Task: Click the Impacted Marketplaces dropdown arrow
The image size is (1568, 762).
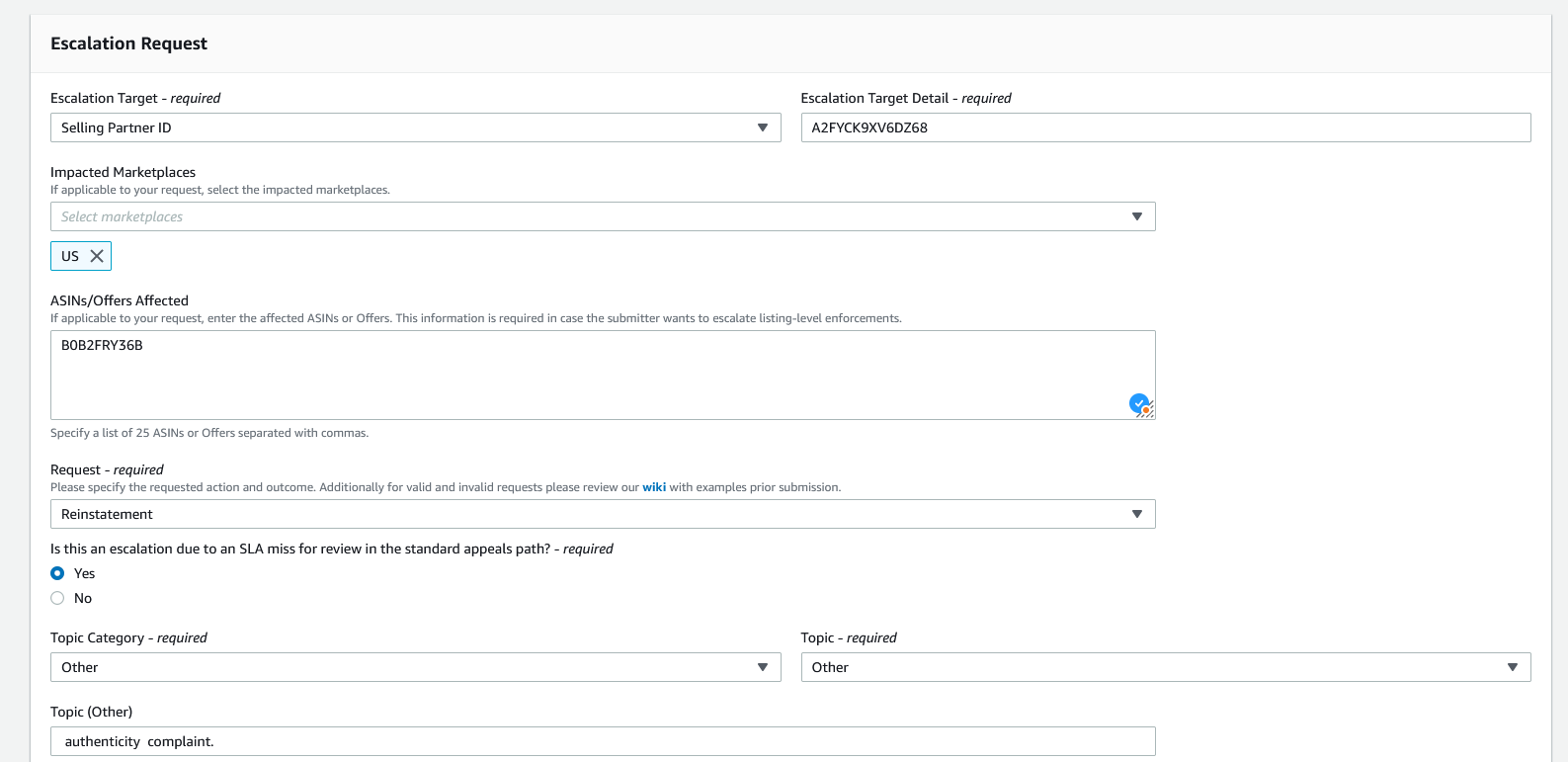Action: click(1136, 216)
